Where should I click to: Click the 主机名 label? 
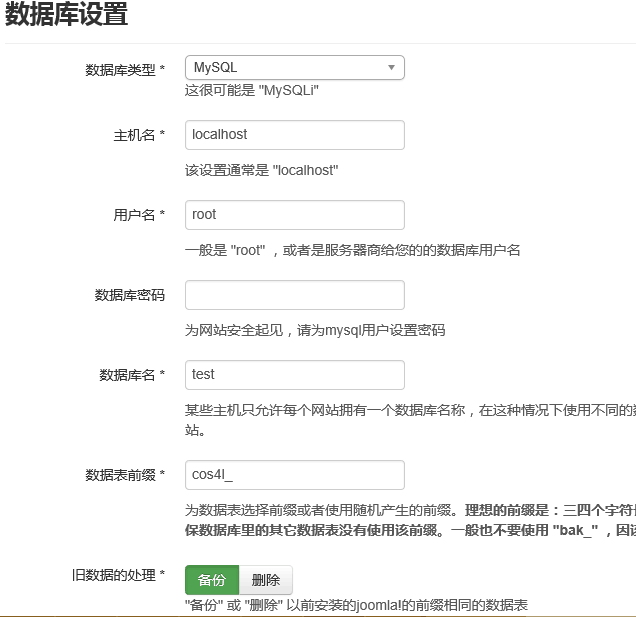click(x=139, y=135)
